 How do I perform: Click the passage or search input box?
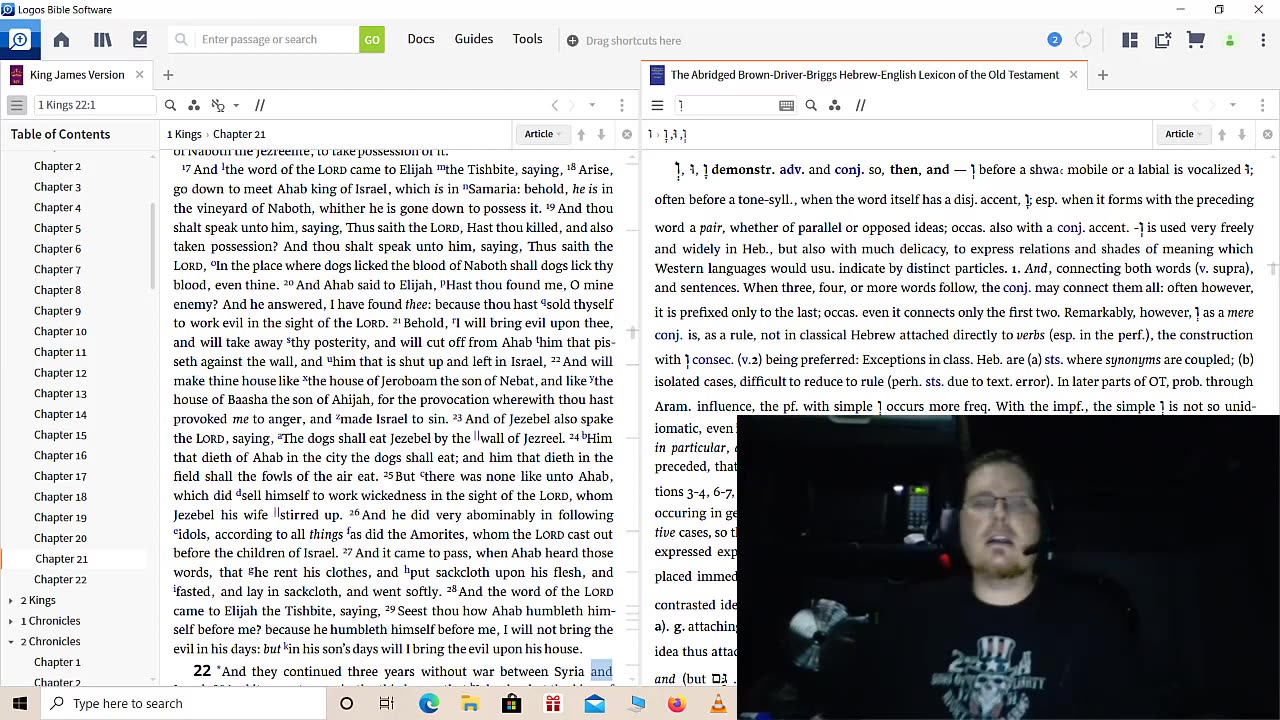(264, 40)
